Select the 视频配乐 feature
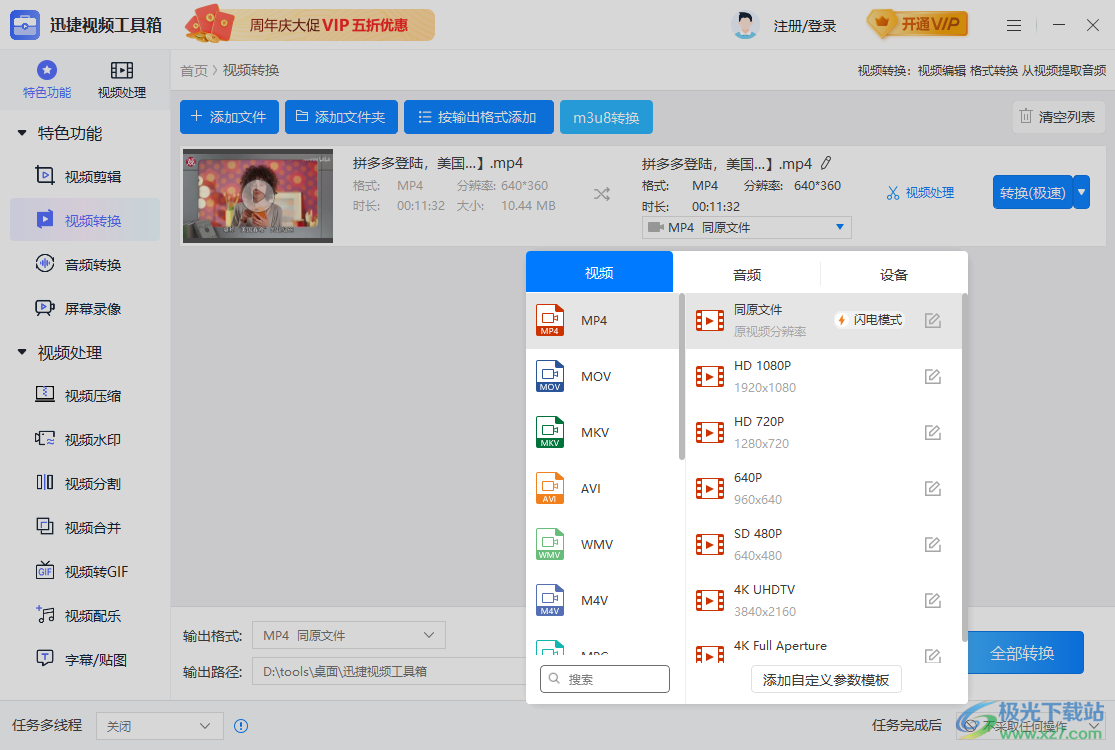1115x750 pixels. 84,615
